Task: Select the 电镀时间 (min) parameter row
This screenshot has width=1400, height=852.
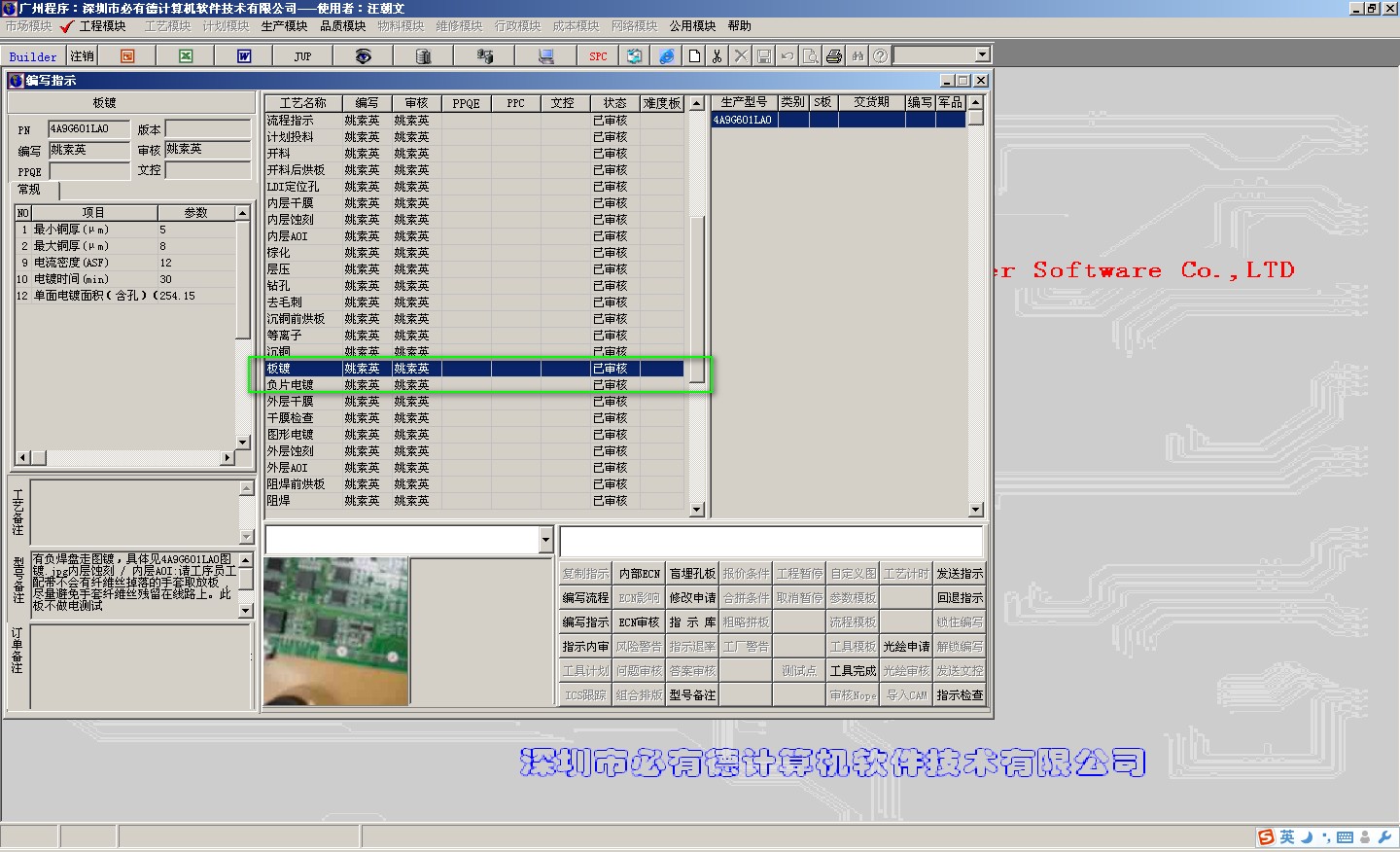Action: [126, 279]
